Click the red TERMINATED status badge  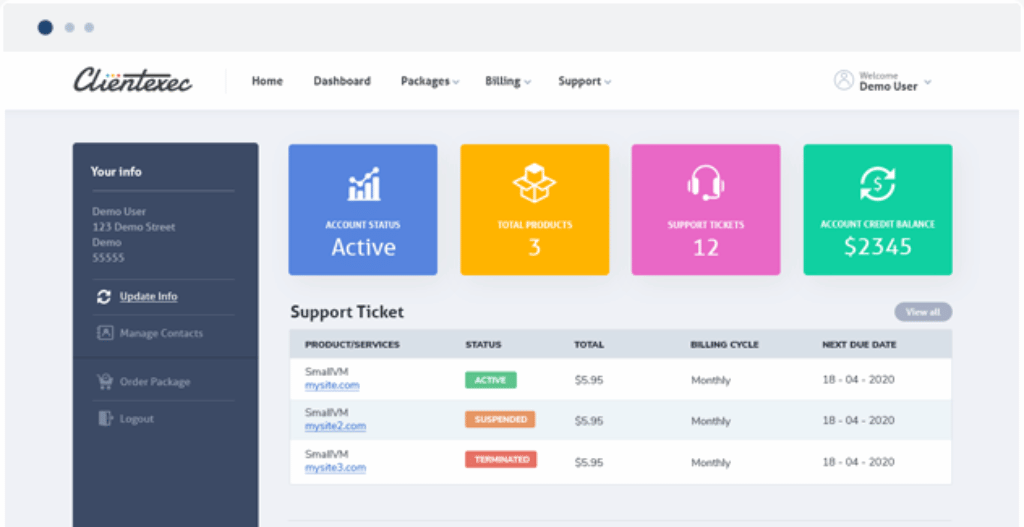500,460
